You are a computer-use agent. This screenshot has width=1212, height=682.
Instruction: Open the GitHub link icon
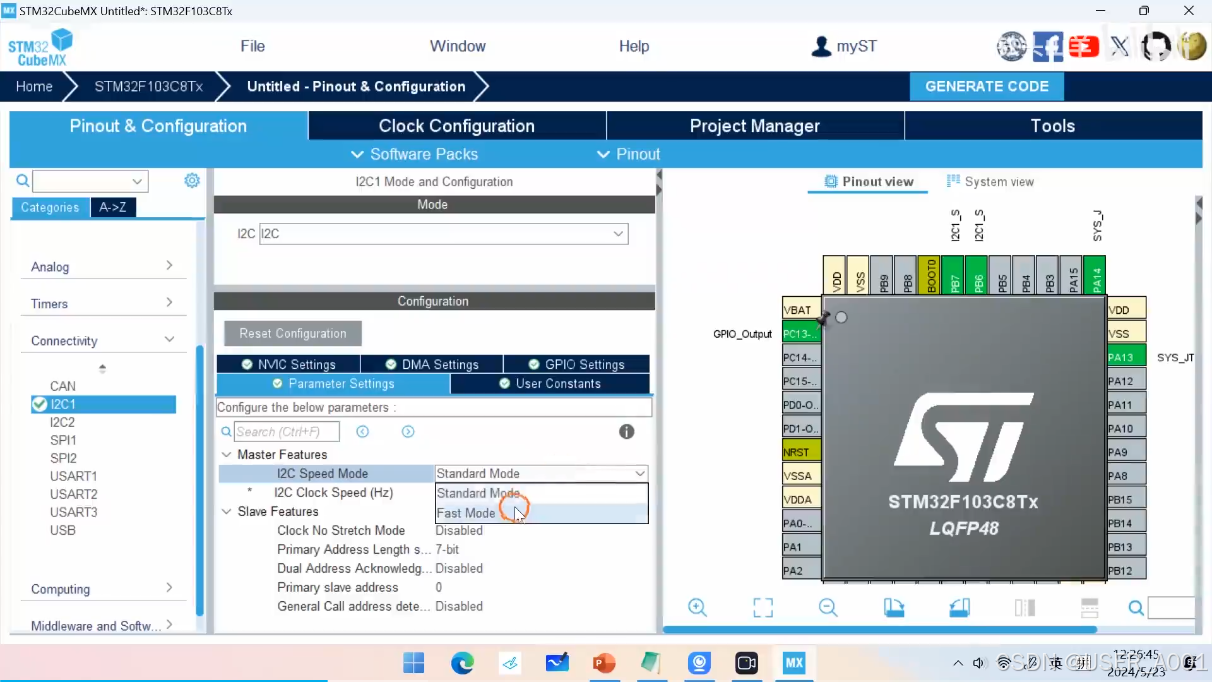(x=1156, y=46)
